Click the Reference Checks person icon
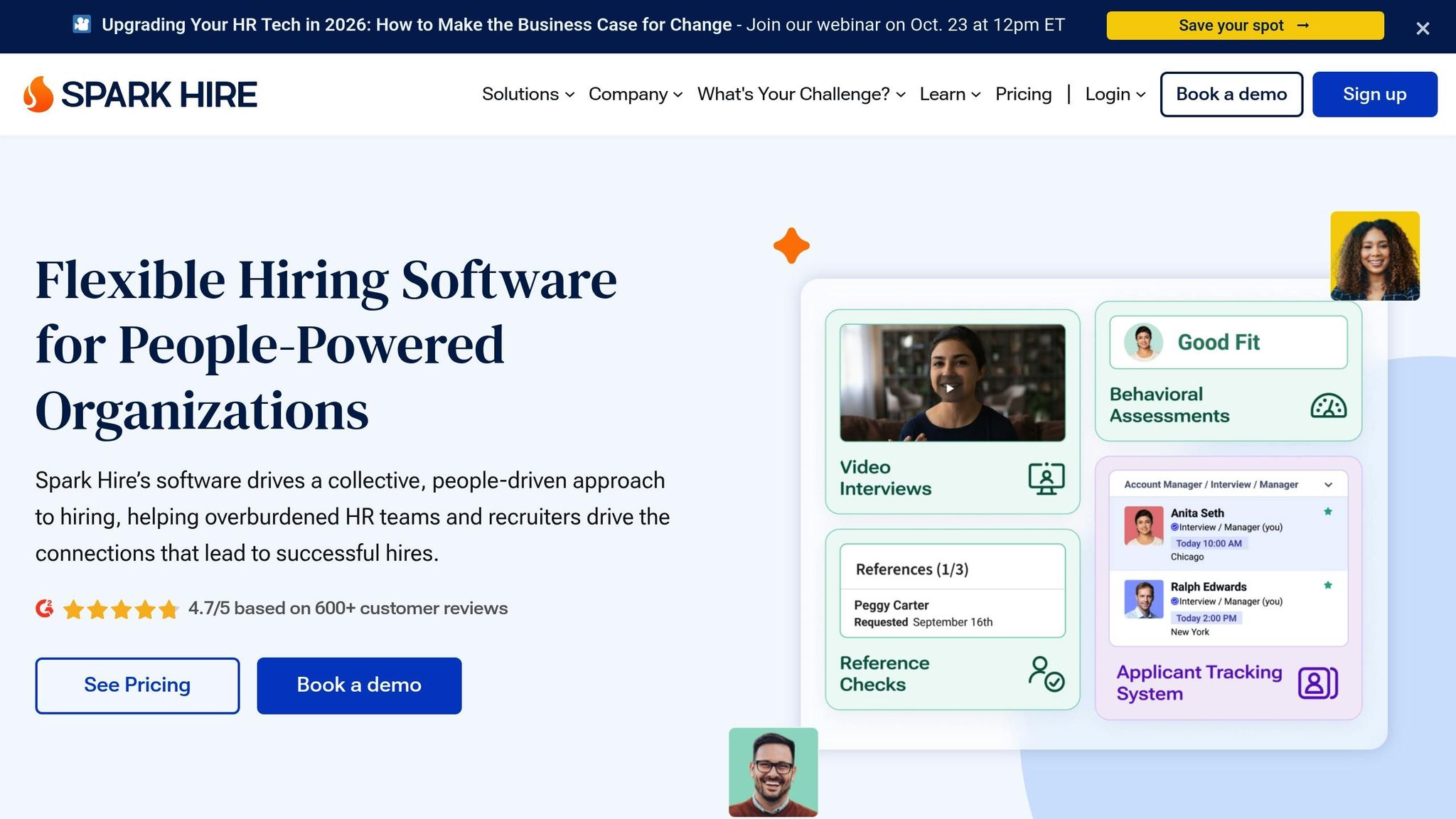 (x=1045, y=673)
